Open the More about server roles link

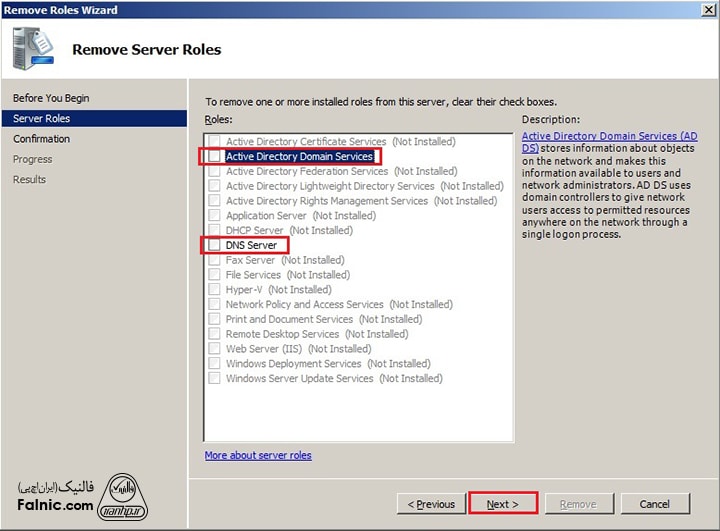pyautogui.click(x=258, y=455)
